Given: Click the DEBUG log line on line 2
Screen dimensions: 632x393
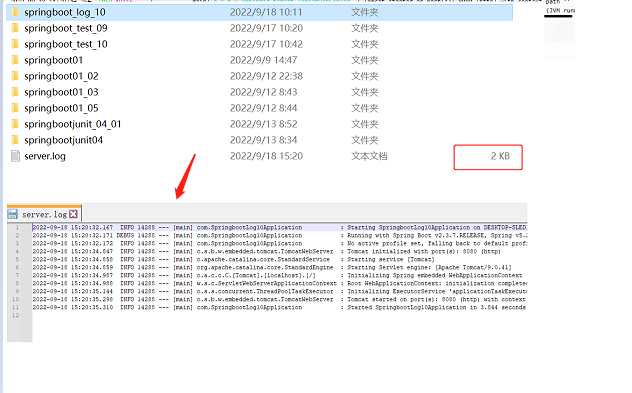Looking at the screenshot, I should point(280,235).
